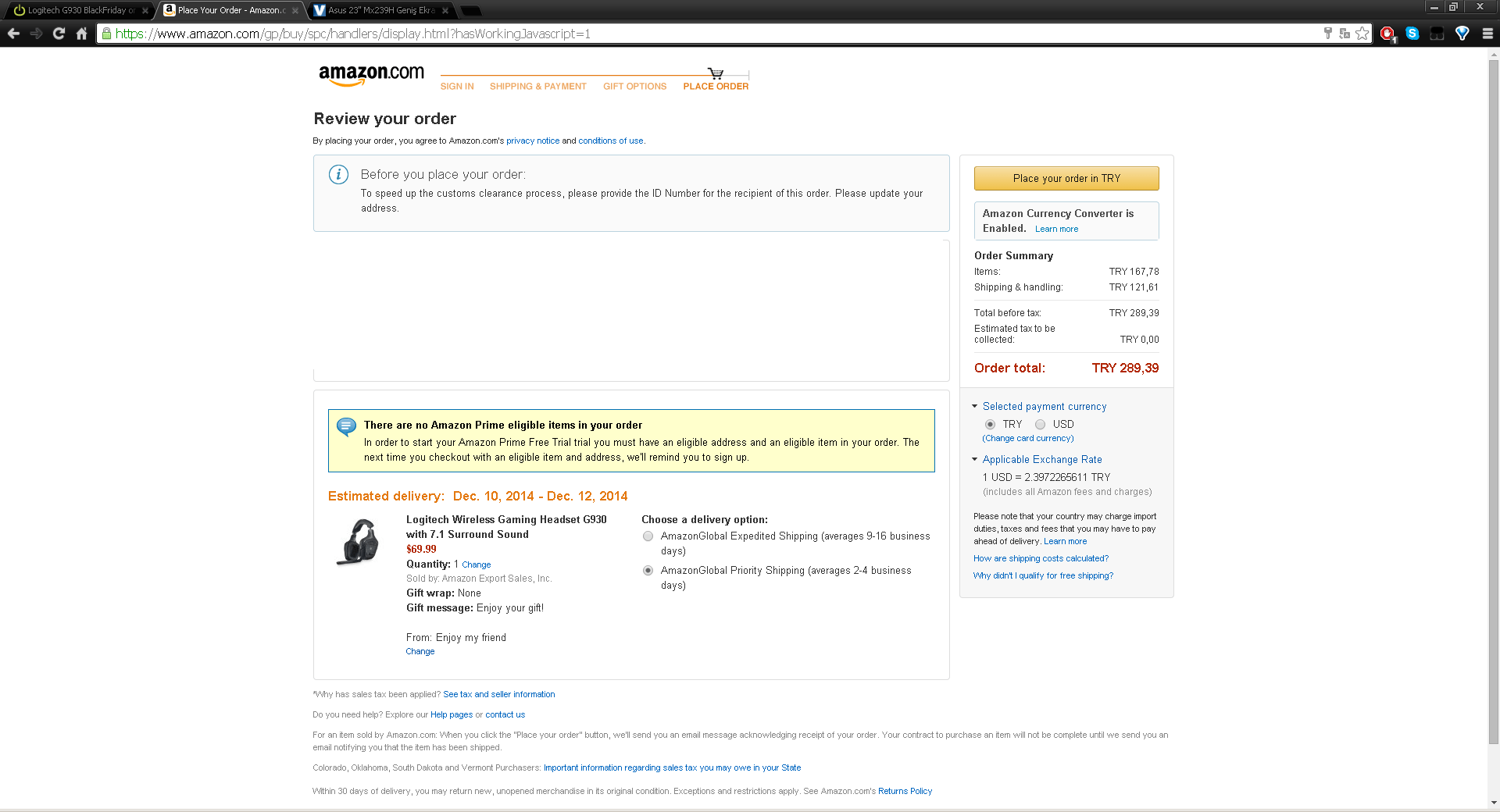The height and width of the screenshot is (812, 1500).
Task: Go to the SIGN IN checkout step
Action: click(x=457, y=87)
